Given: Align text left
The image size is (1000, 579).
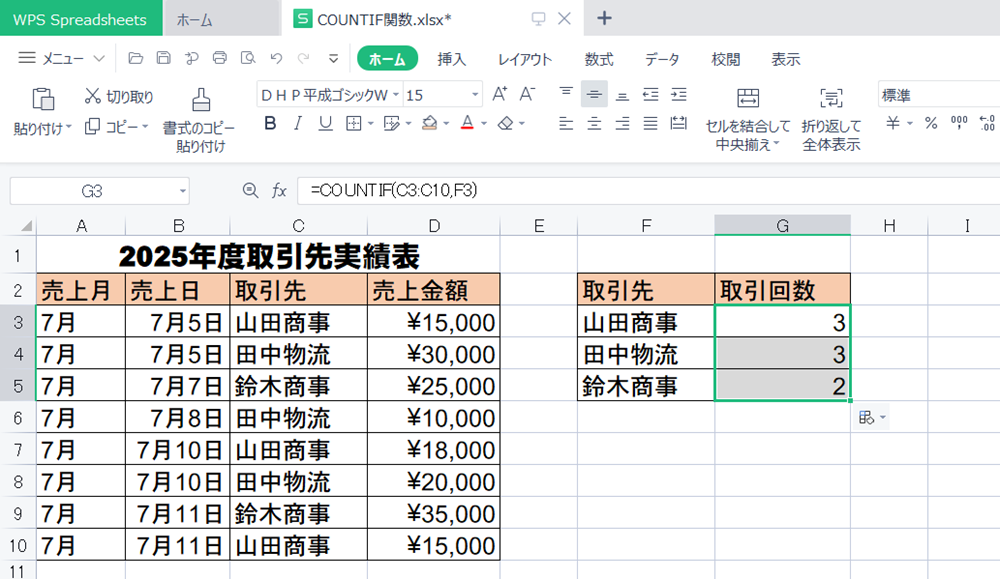Looking at the screenshot, I should 566,123.
